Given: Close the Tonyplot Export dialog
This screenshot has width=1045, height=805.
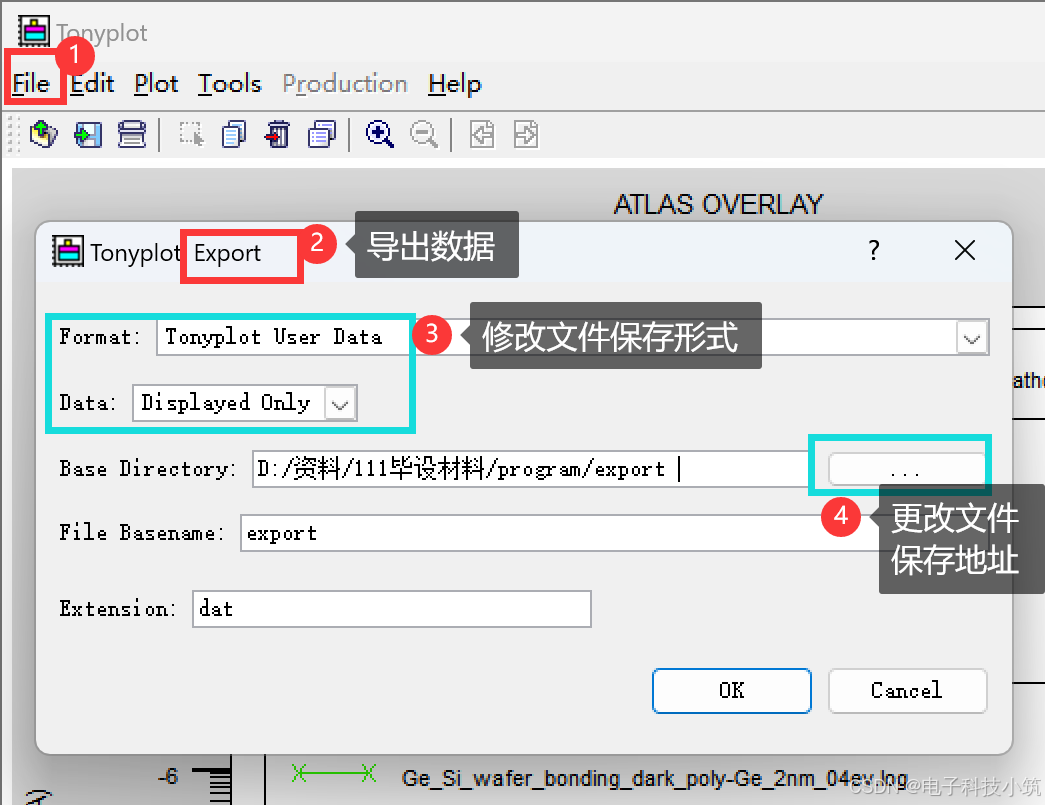Looking at the screenshot, I should pos(965,251).
